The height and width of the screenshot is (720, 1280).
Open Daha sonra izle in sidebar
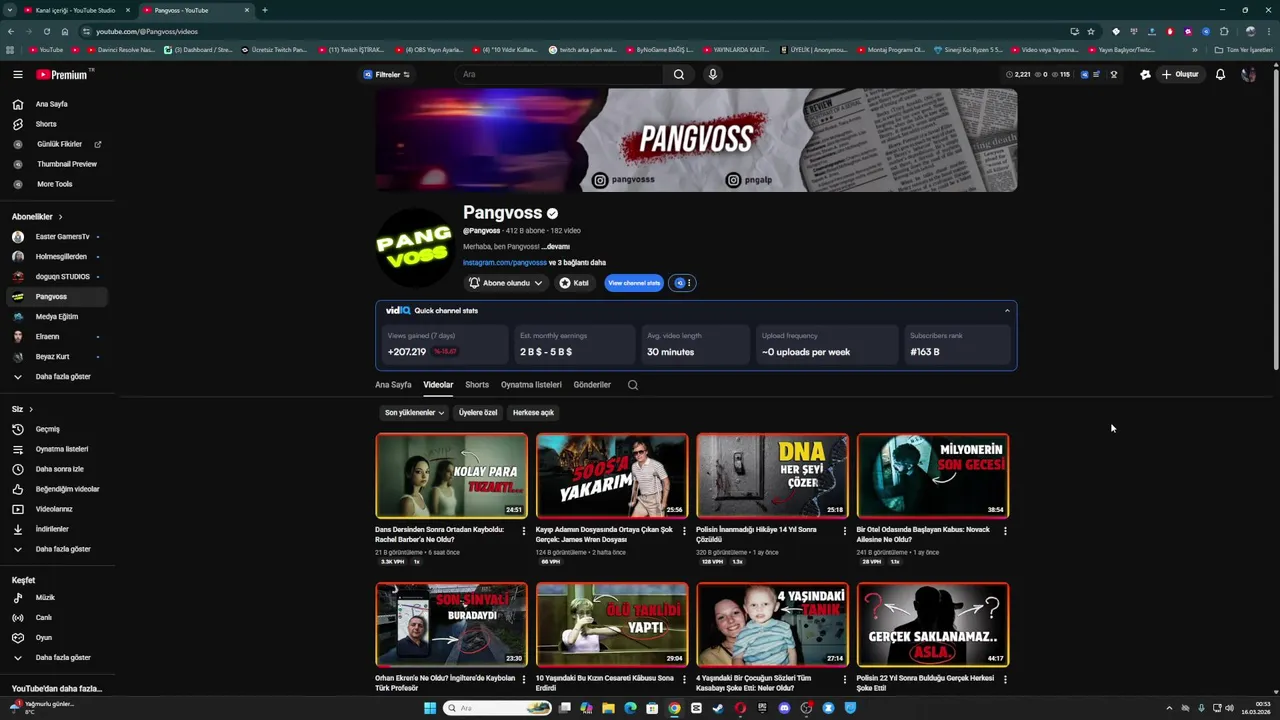[60, 469]
